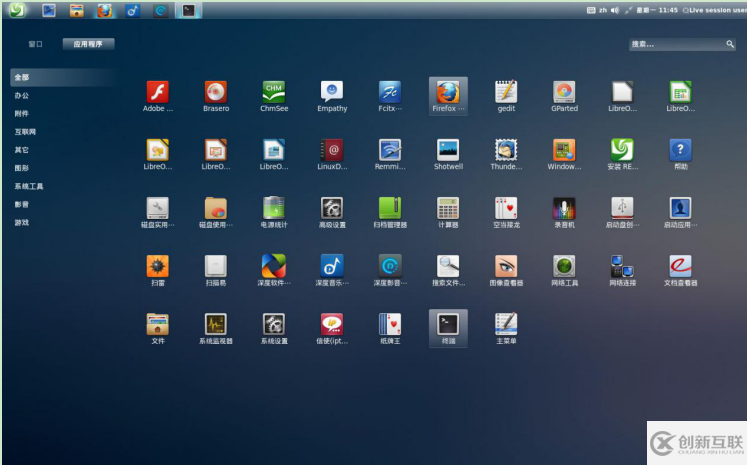Open 系统设置 system settings
The height and width of the screenshot is (465, 747).
tap(274, 324)
